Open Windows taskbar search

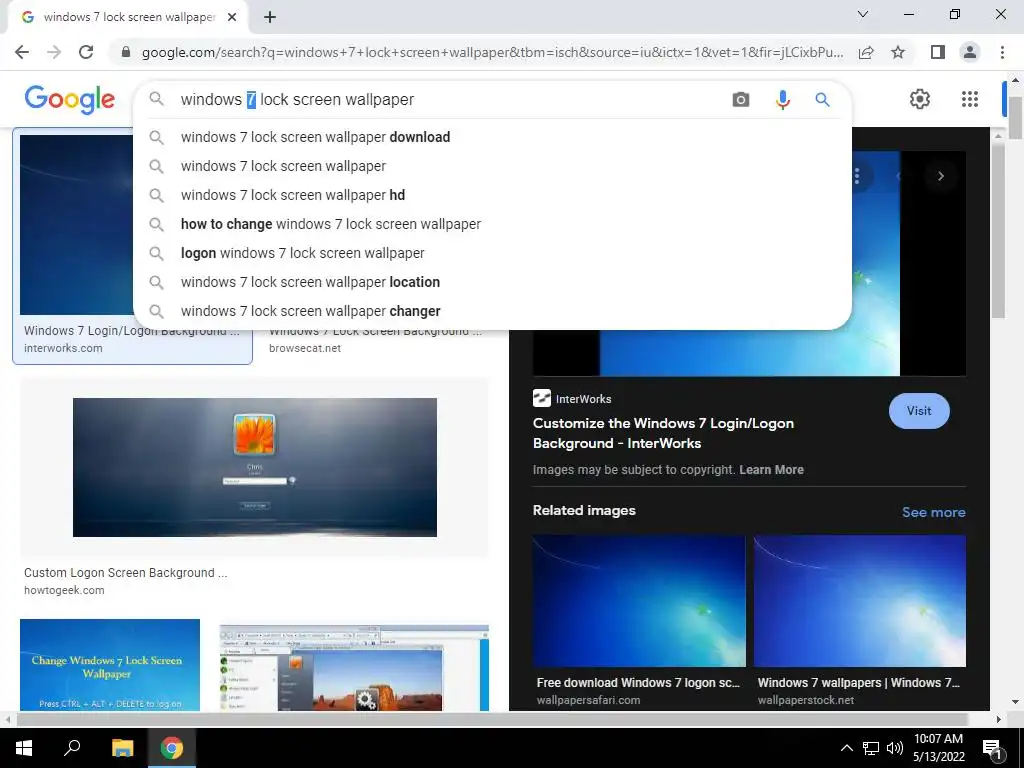(x=72, y=748)
